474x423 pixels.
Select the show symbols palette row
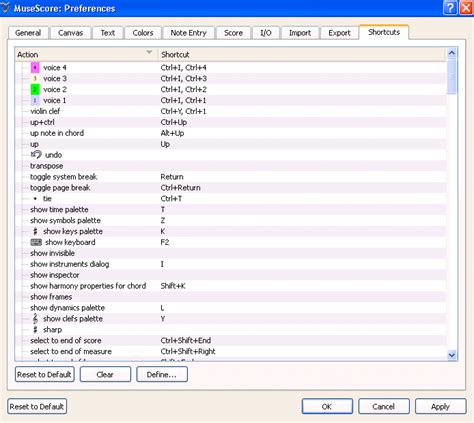coord(230,221)
